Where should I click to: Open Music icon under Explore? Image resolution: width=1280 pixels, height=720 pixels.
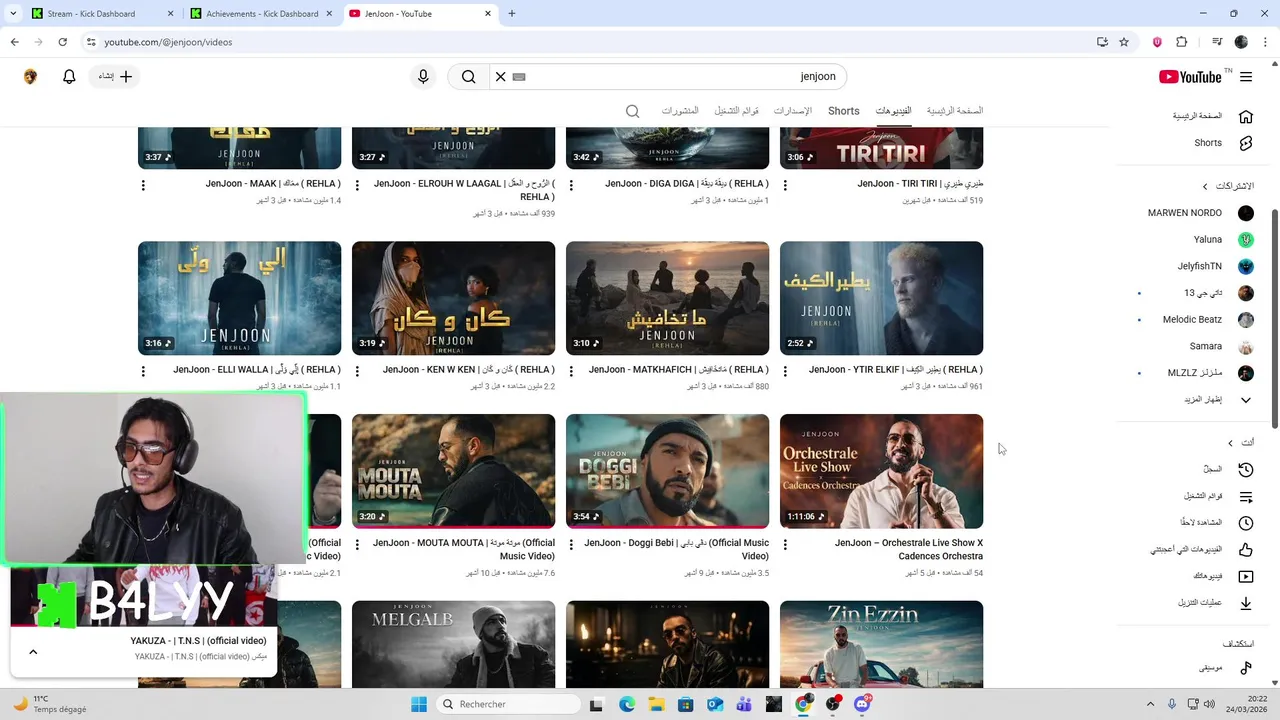pyautogui.click(x=1246, y=667)
